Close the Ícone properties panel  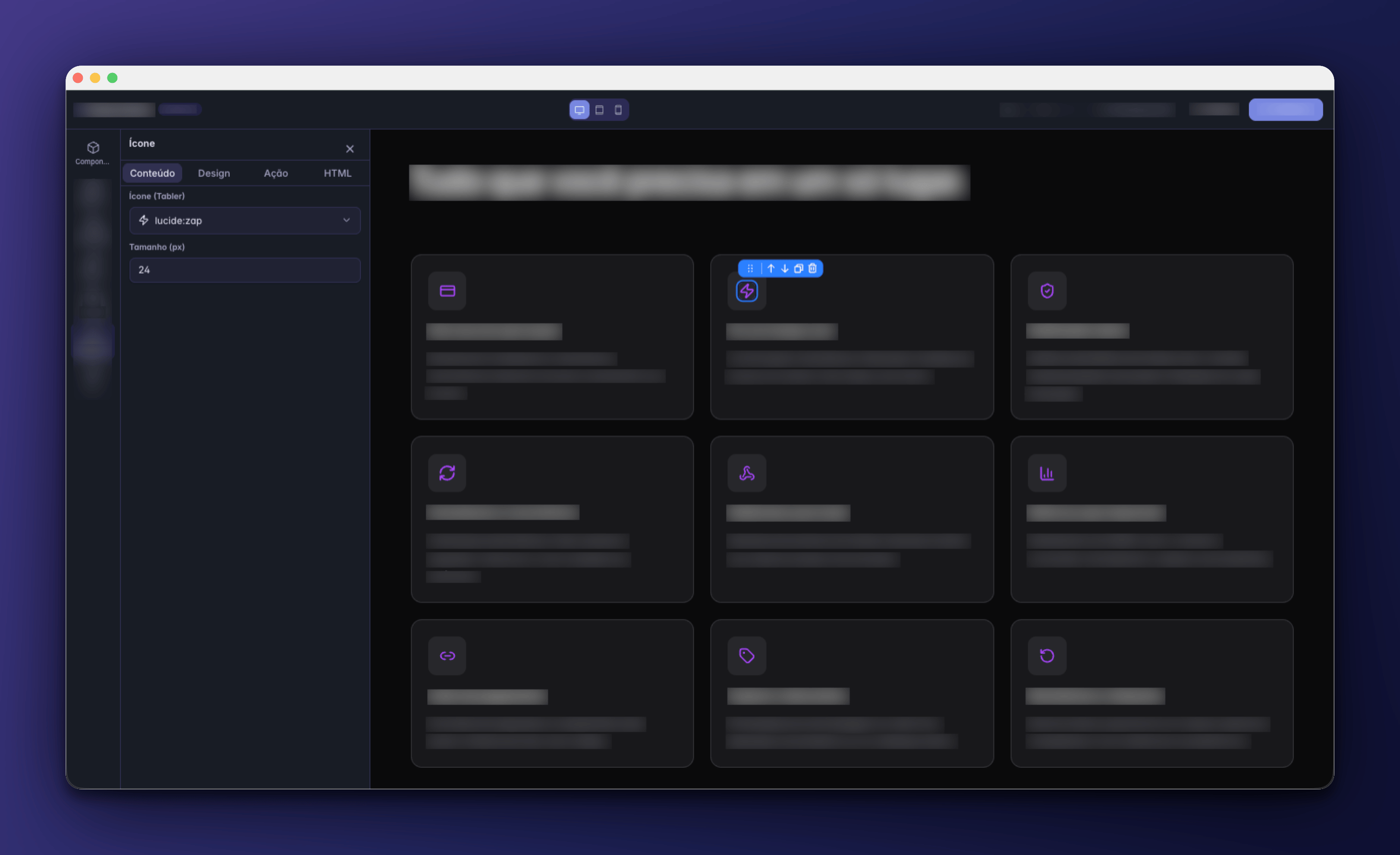350,149
